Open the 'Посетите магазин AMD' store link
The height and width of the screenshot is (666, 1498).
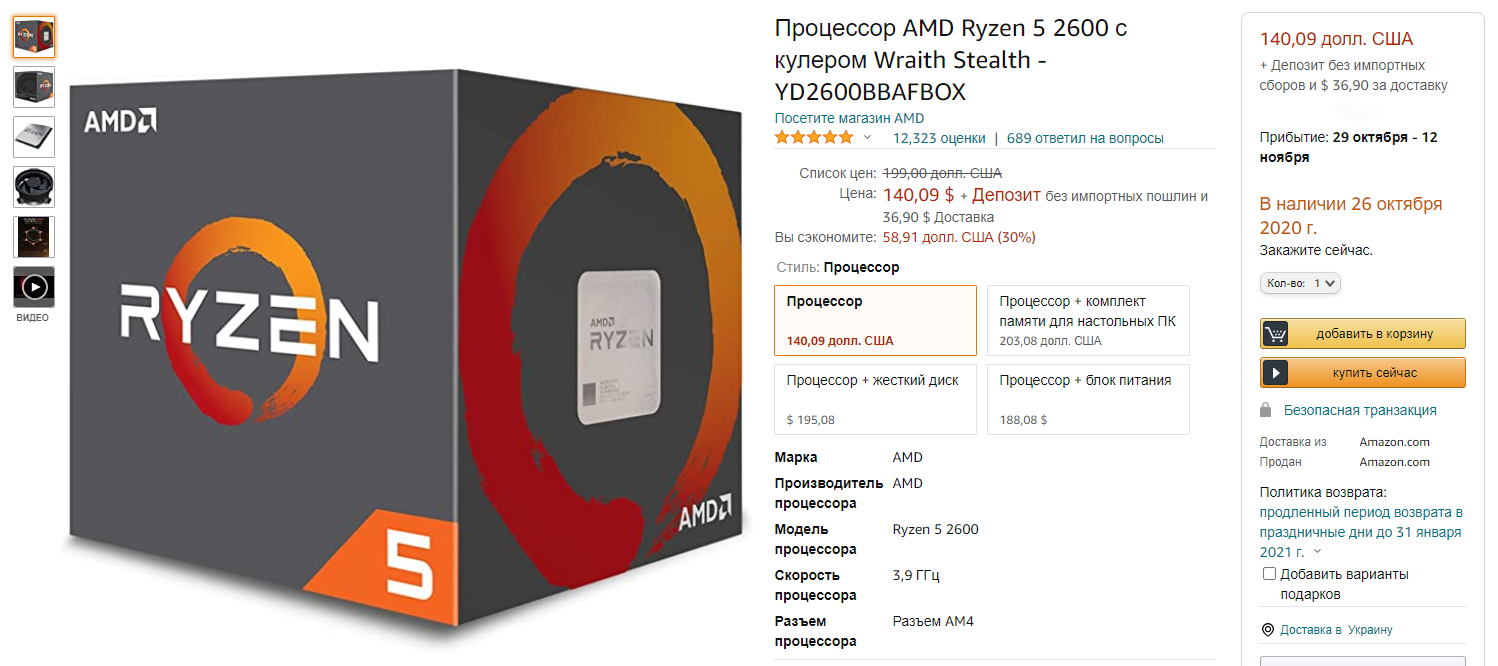pos(849,118)
